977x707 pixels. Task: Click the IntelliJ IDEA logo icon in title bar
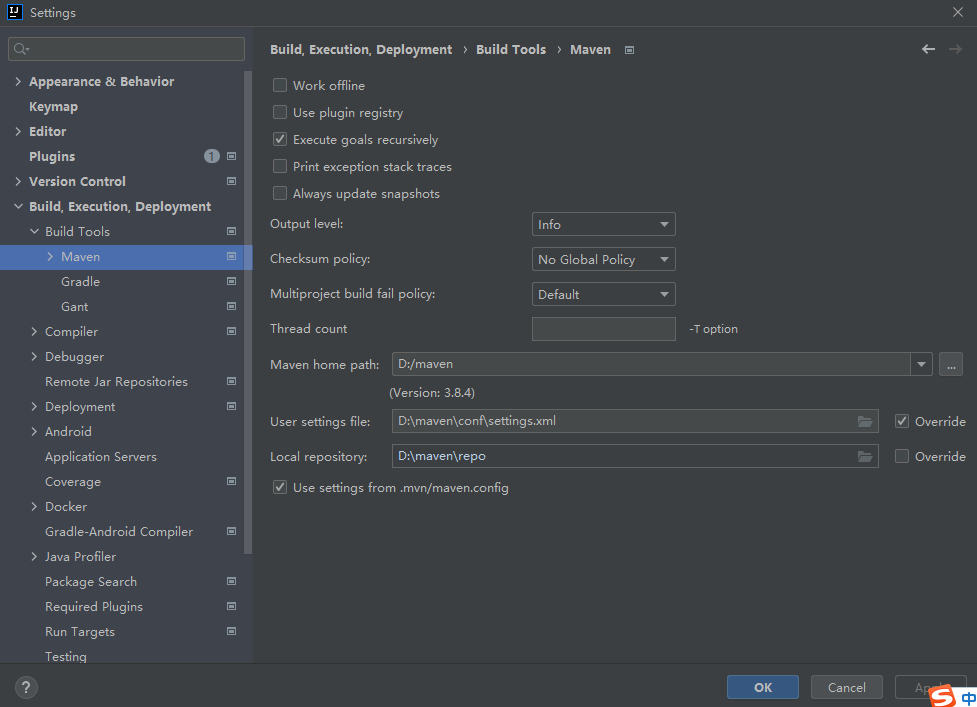pos(14,12)
